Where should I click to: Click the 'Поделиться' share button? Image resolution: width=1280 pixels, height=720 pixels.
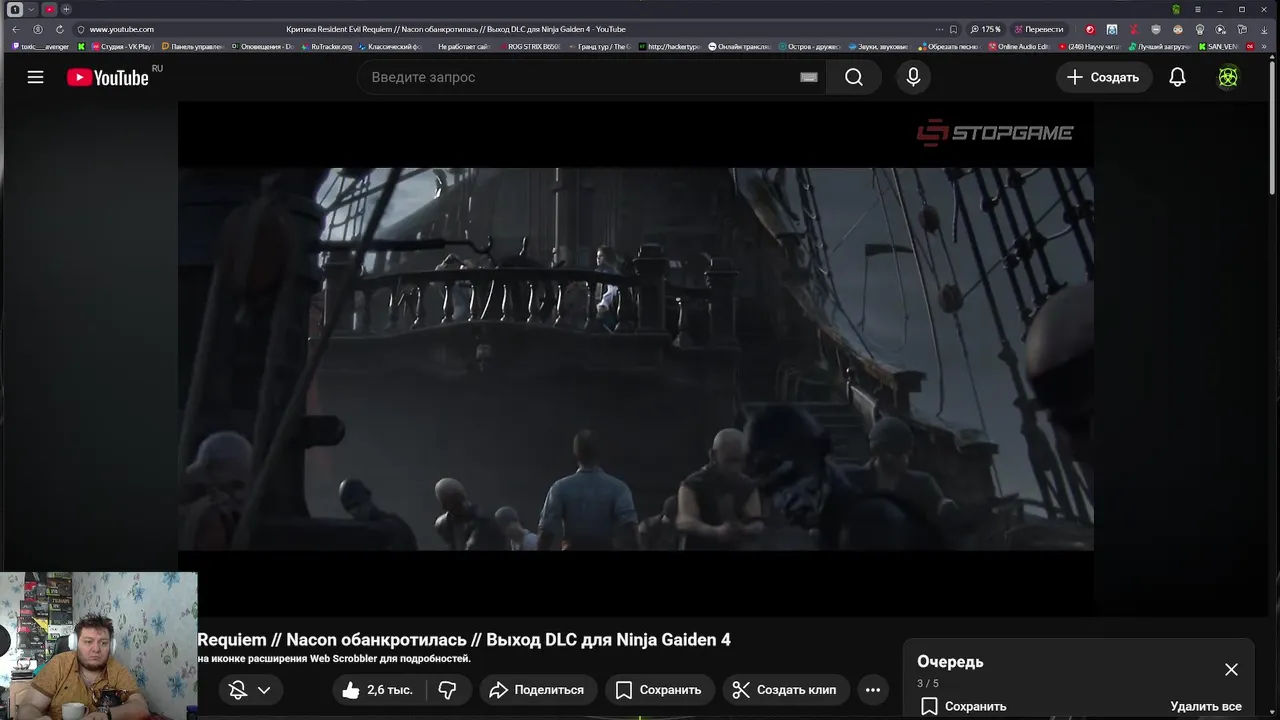537,690
